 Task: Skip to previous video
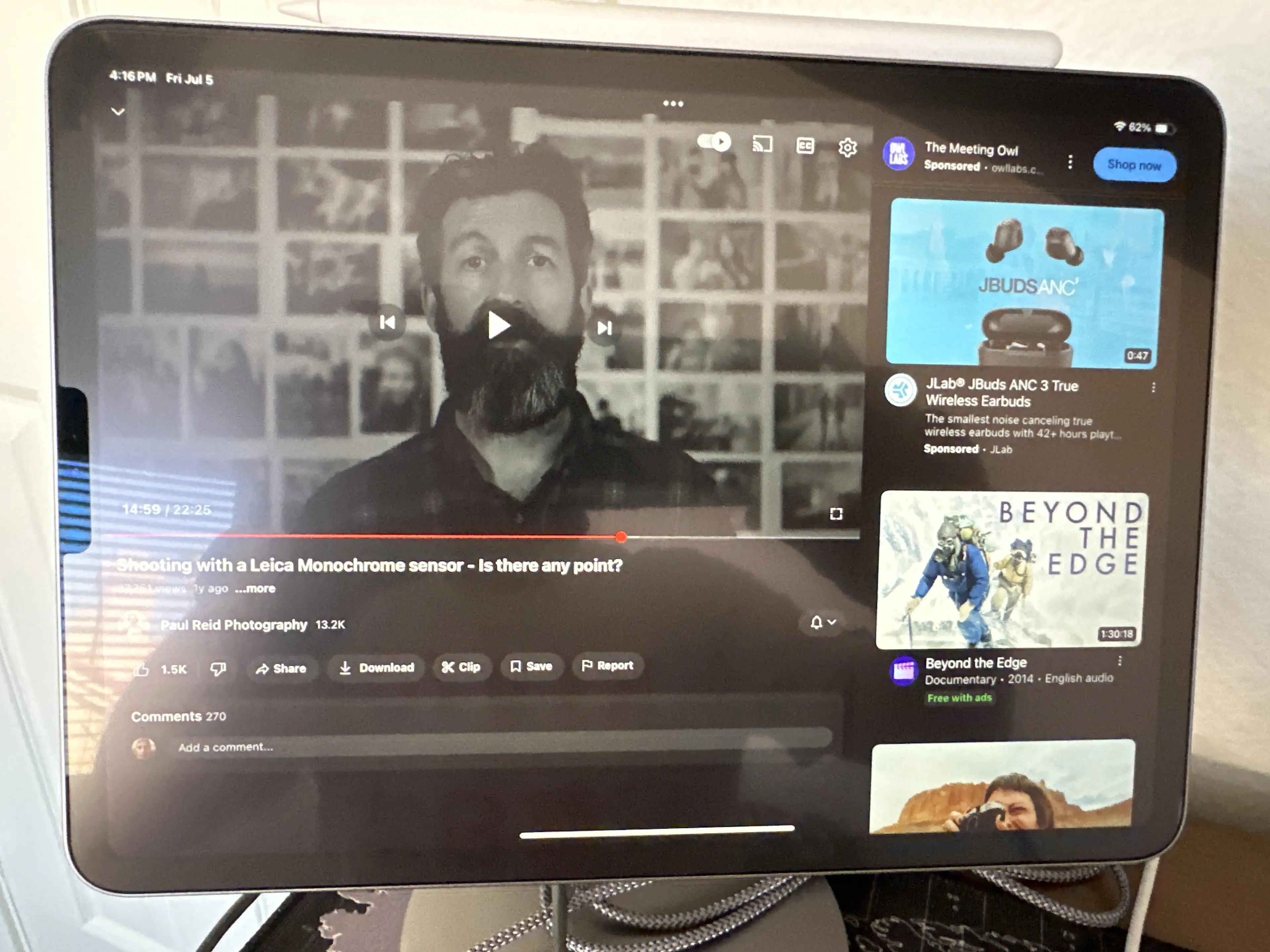(388, 323)
